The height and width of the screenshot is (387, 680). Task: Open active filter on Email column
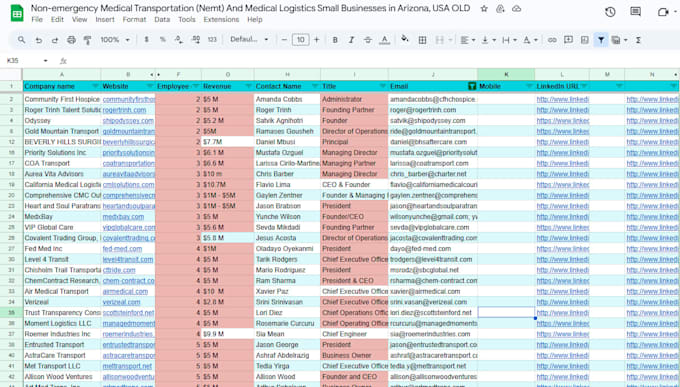472,86
